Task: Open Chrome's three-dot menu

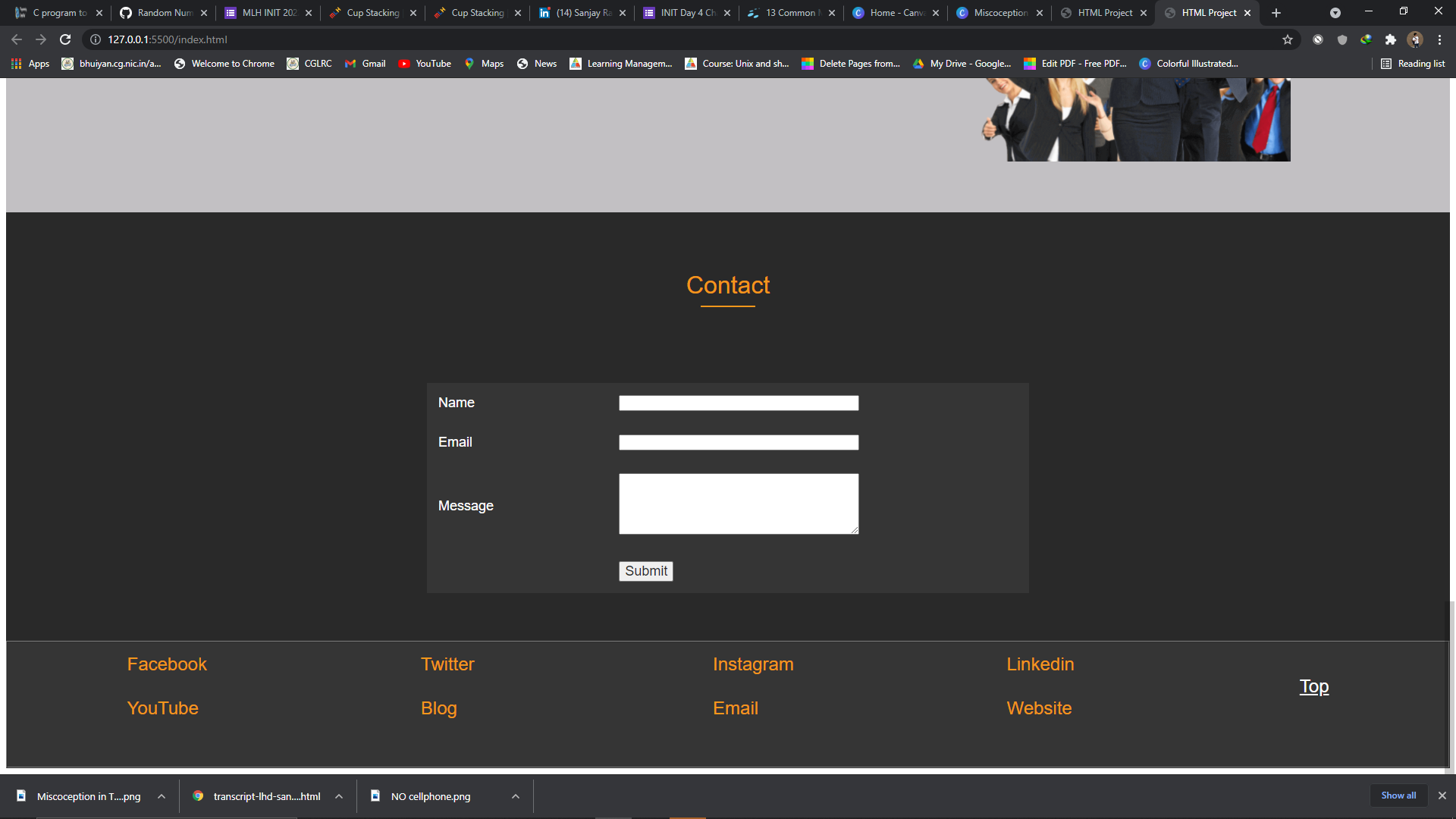Action: click(x=1439, y=39)
